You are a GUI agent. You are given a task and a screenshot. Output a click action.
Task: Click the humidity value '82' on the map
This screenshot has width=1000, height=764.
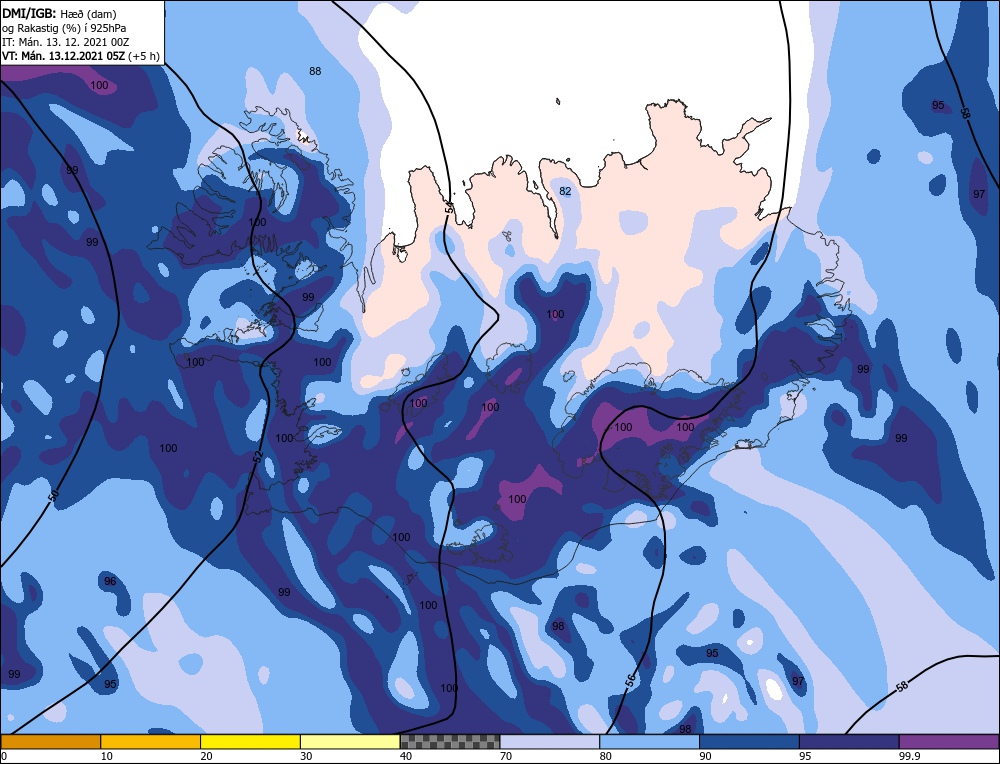pyautogui.click(x=565, y=191)
